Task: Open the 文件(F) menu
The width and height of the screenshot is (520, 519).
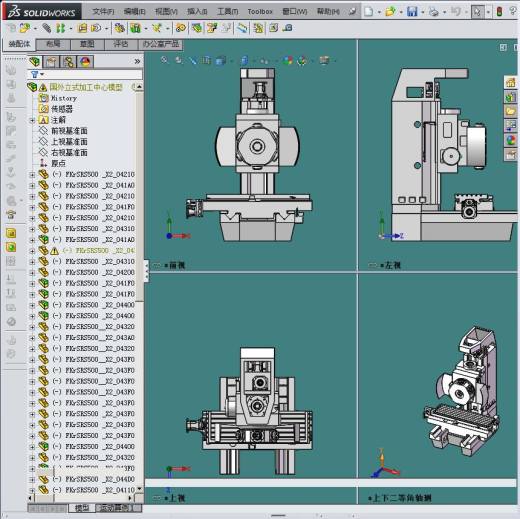Action: click(x=103, y=12)
